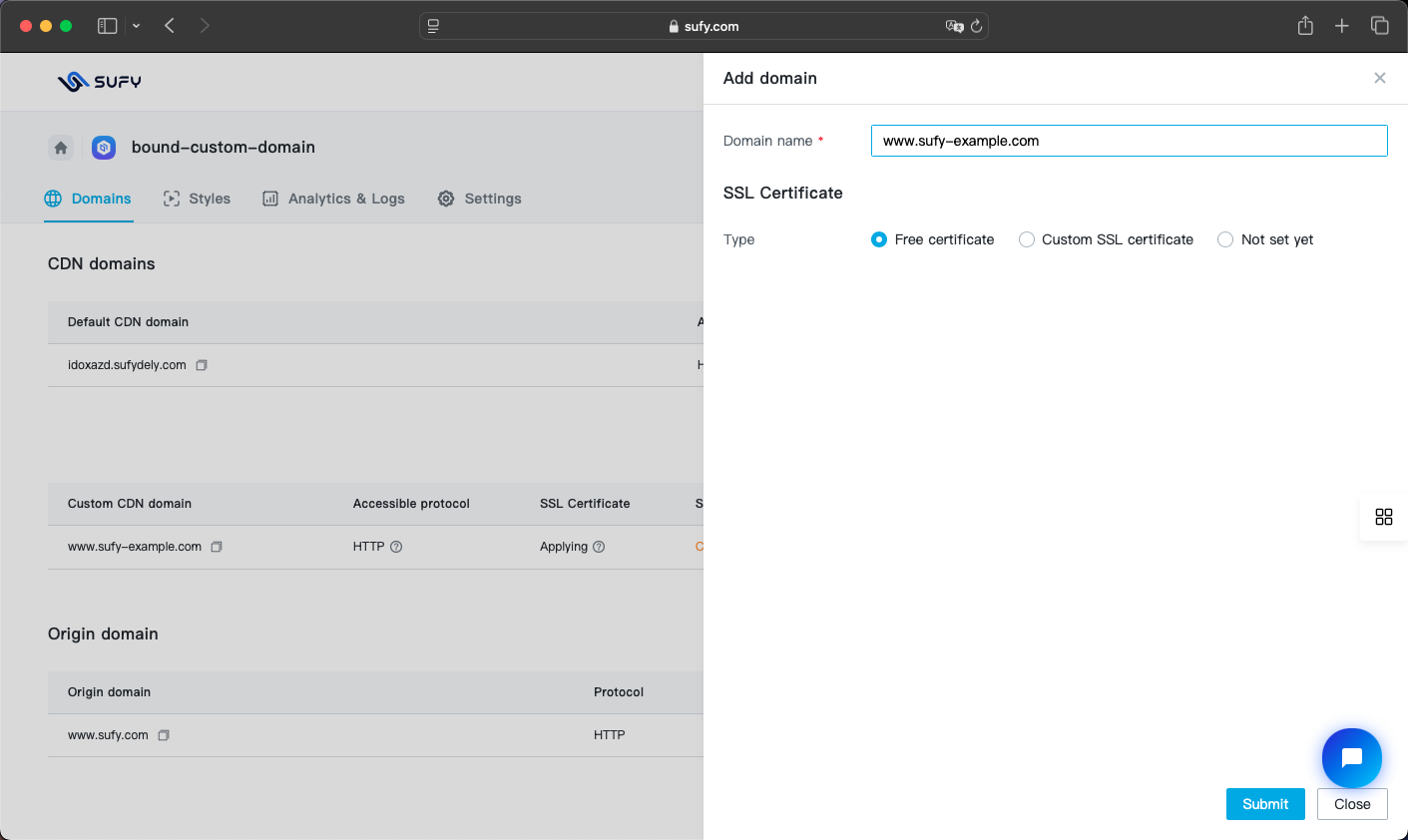1408x840 pixels.
Task: Click the sufy.com address bar
Action: [x=704, y=26]
